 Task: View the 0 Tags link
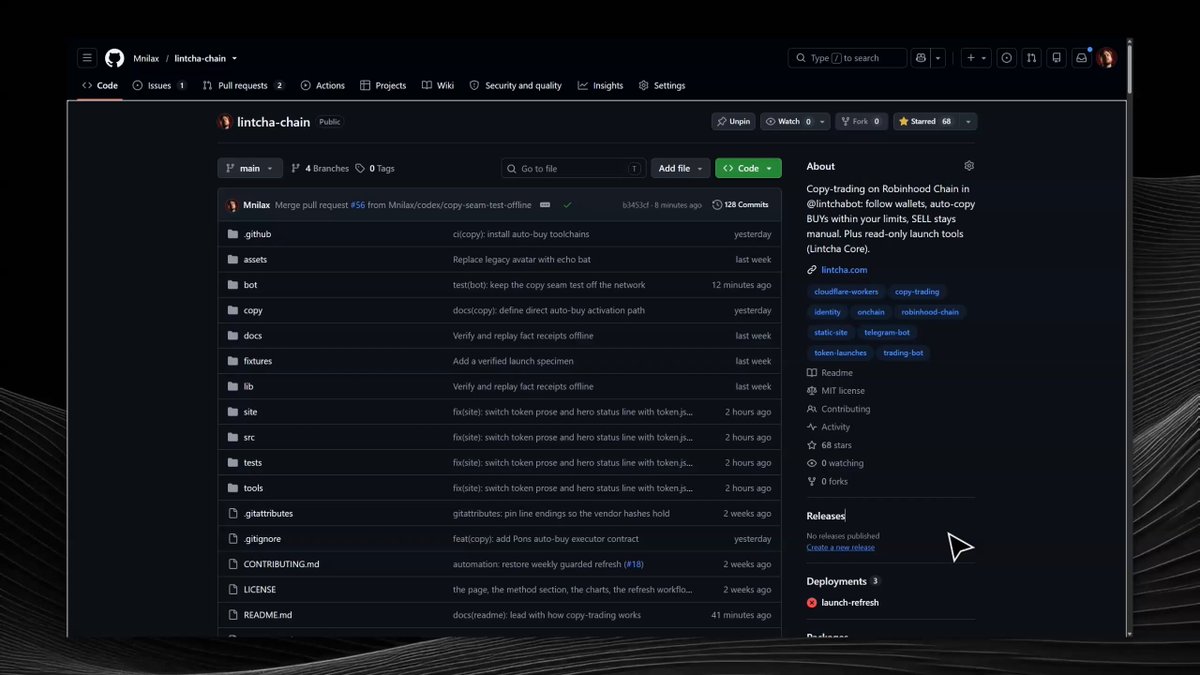tap(375, 168)
